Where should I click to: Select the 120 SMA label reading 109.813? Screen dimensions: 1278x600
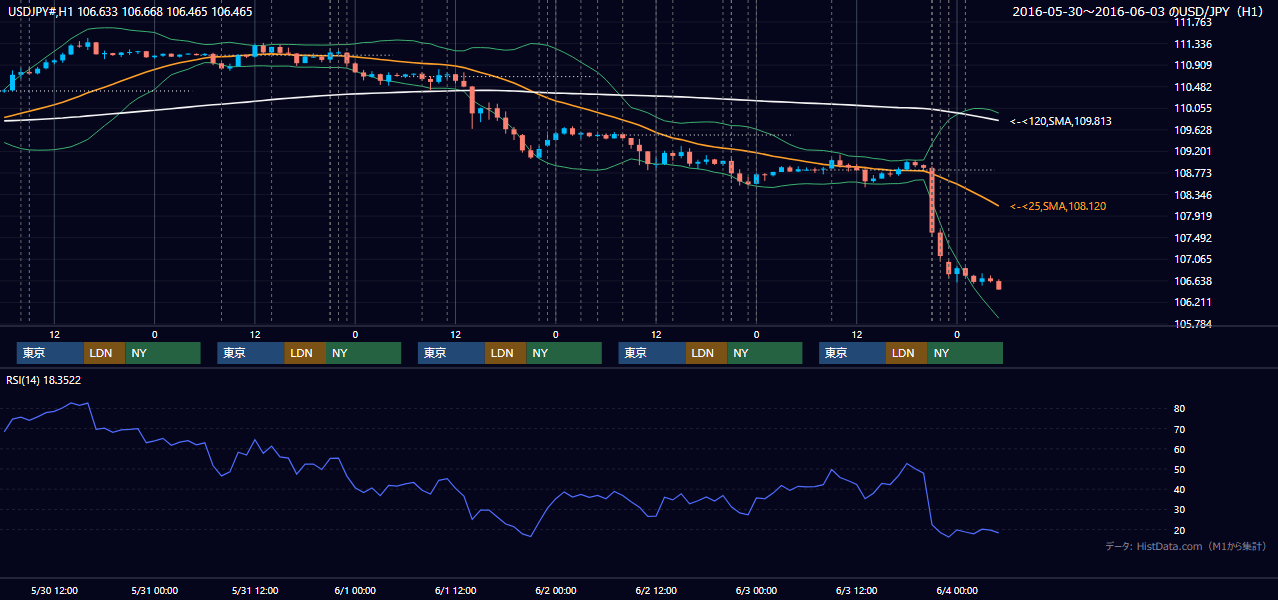click(x=1061, y=121)
